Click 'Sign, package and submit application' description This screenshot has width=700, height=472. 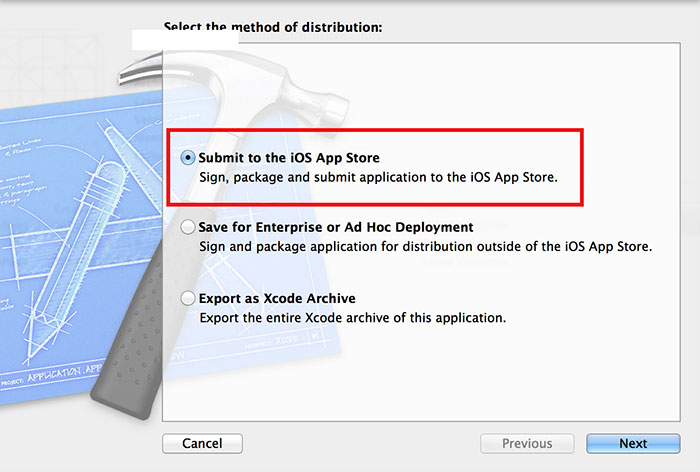click(378, 177)
